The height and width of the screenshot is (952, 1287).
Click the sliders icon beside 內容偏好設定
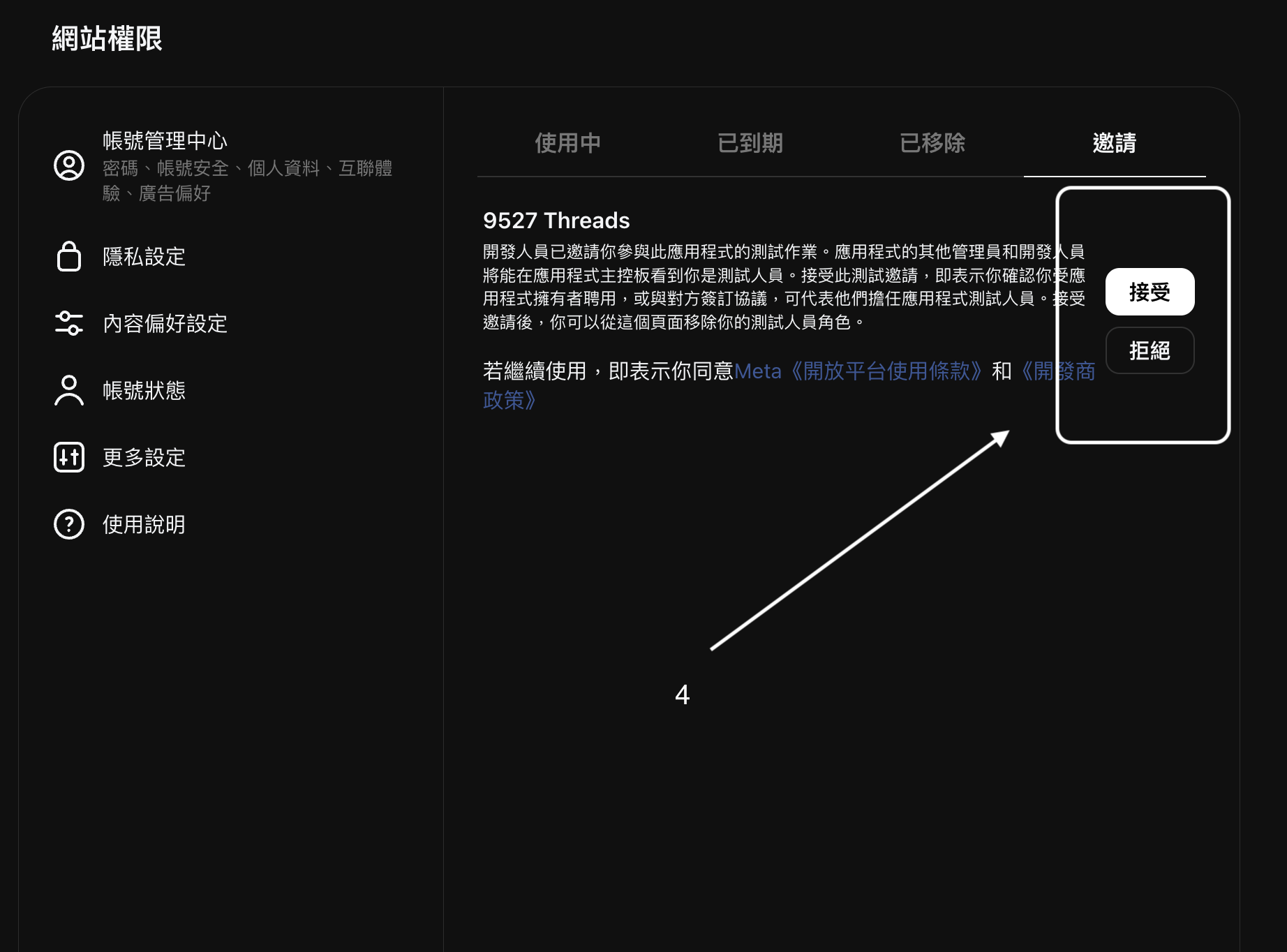tap(69, 323)
